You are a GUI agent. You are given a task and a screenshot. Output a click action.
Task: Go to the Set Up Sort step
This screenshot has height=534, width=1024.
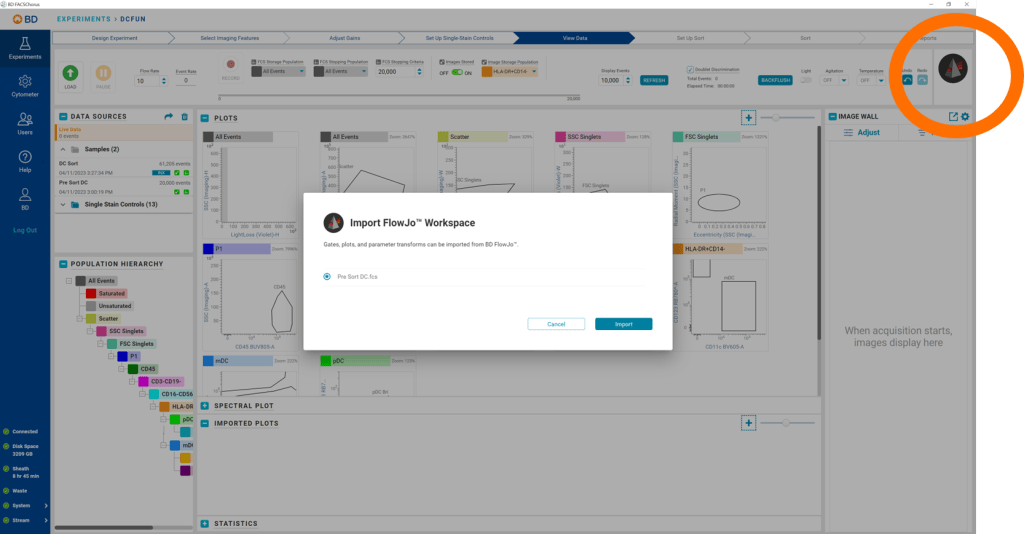(x=690, y=38)
